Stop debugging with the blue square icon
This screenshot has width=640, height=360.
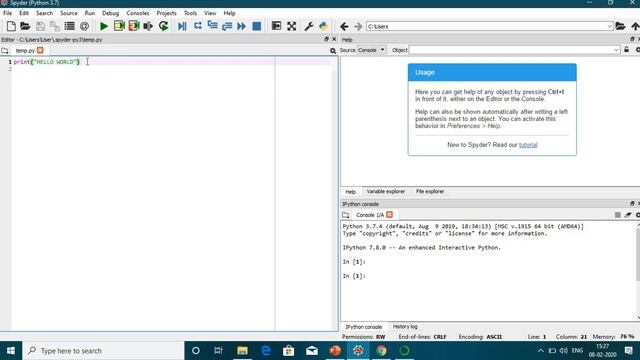click(x=256, y=26)
